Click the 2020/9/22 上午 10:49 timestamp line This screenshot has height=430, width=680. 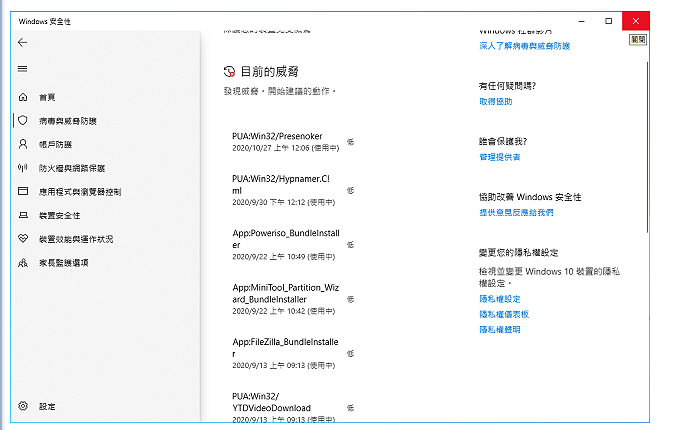click(x=284, y=257)
